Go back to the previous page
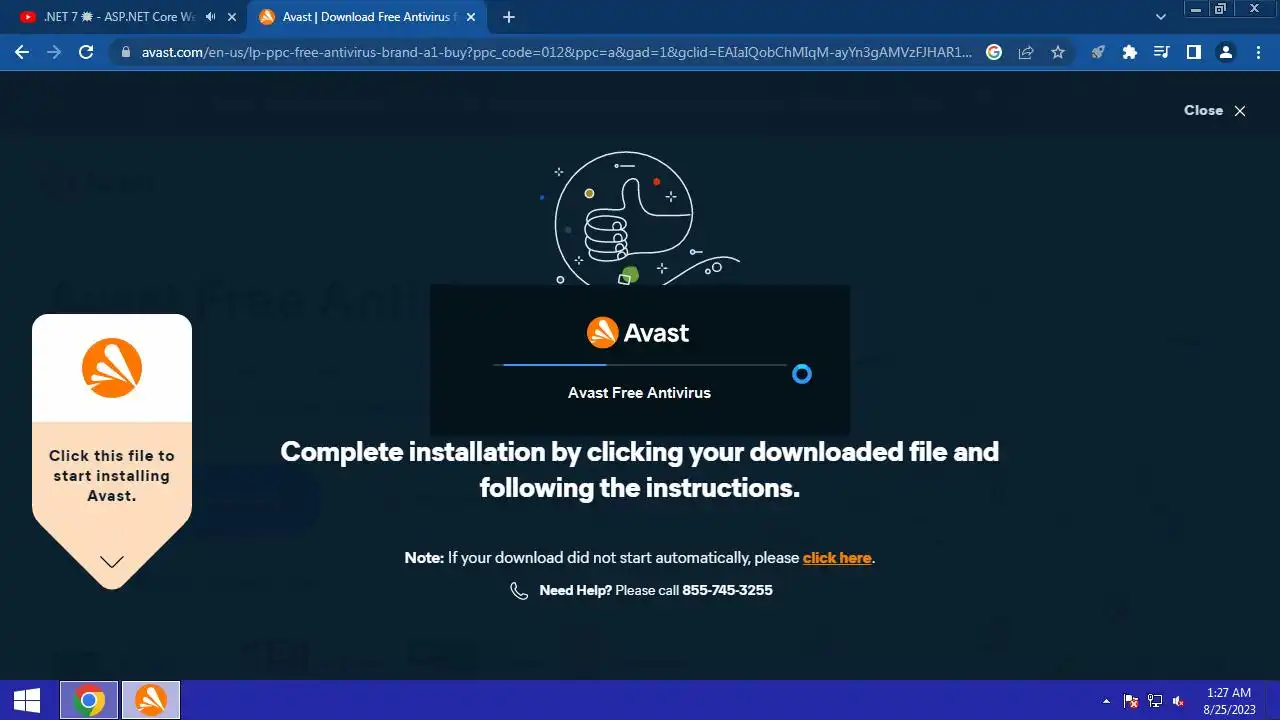 [22, 53]
